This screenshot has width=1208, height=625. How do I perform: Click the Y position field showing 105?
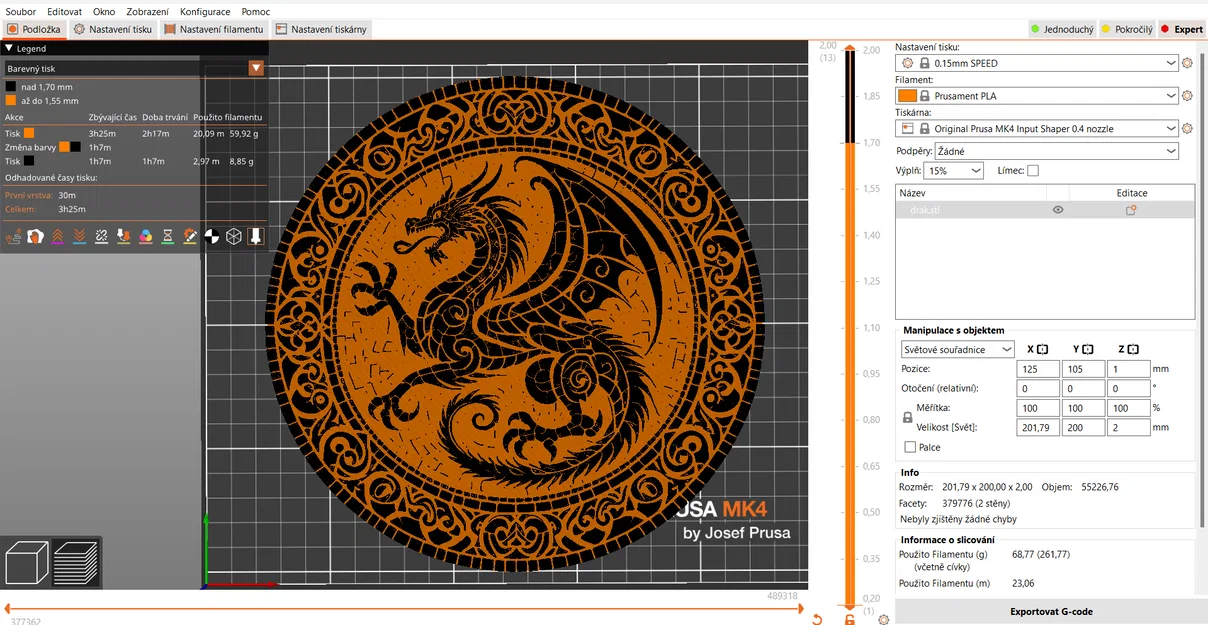pos(1083,369)
